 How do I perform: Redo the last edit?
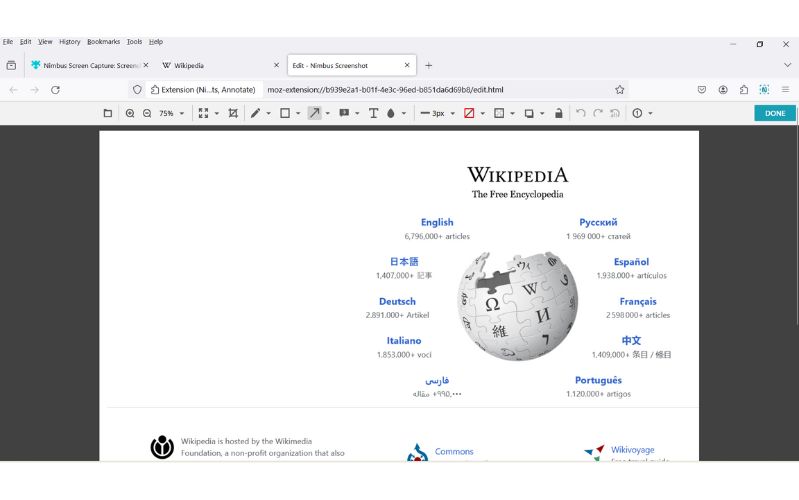coord(598,113)
